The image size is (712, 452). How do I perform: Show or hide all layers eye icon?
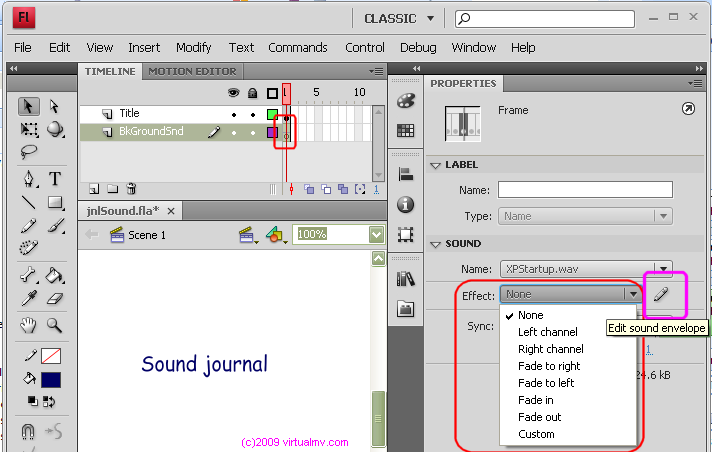(233, 93)
